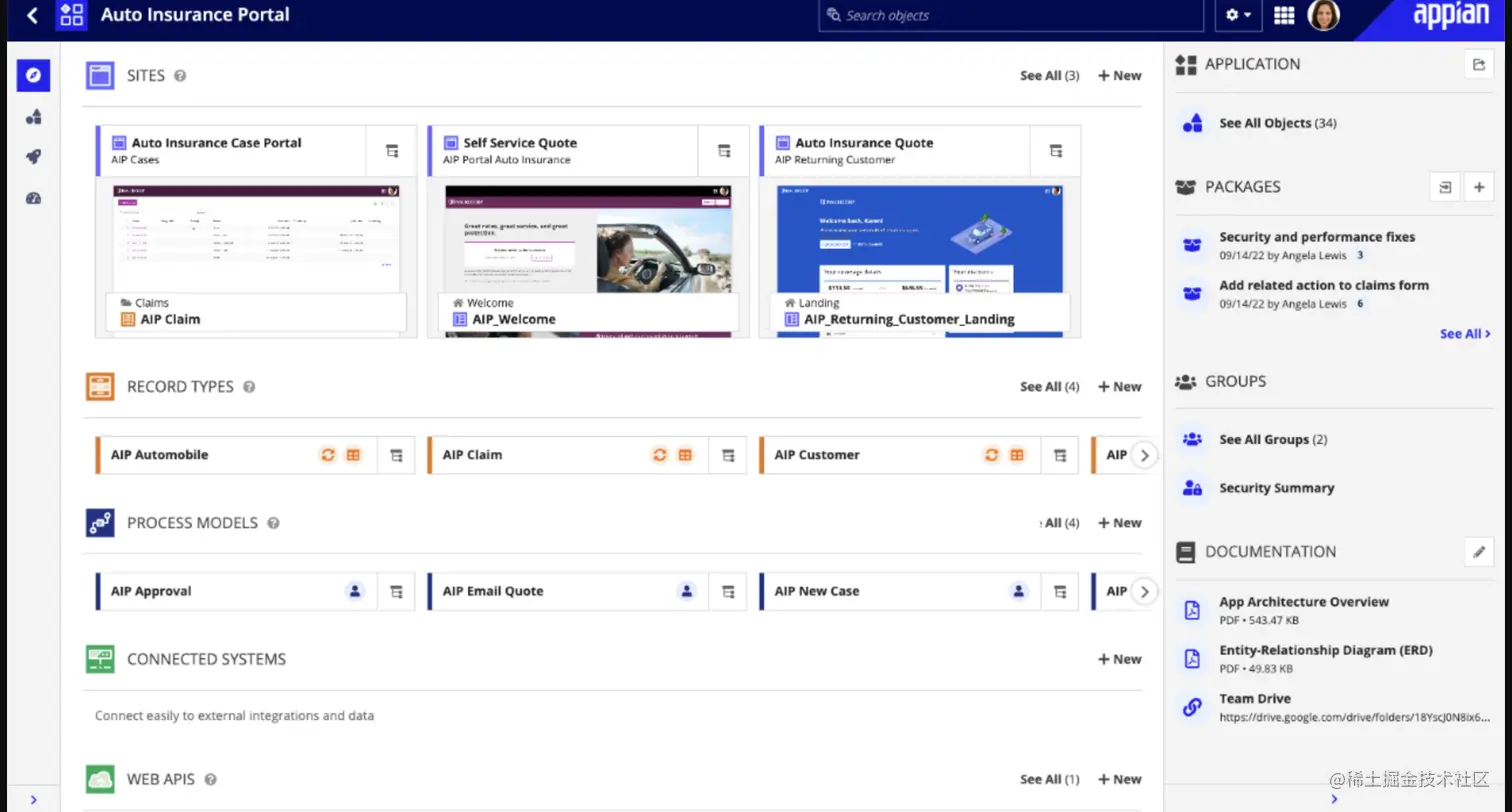This screenshot has width=1512, height=812.
Task: Open actions icon on AIP Customer record
Action: (1060, 455)
